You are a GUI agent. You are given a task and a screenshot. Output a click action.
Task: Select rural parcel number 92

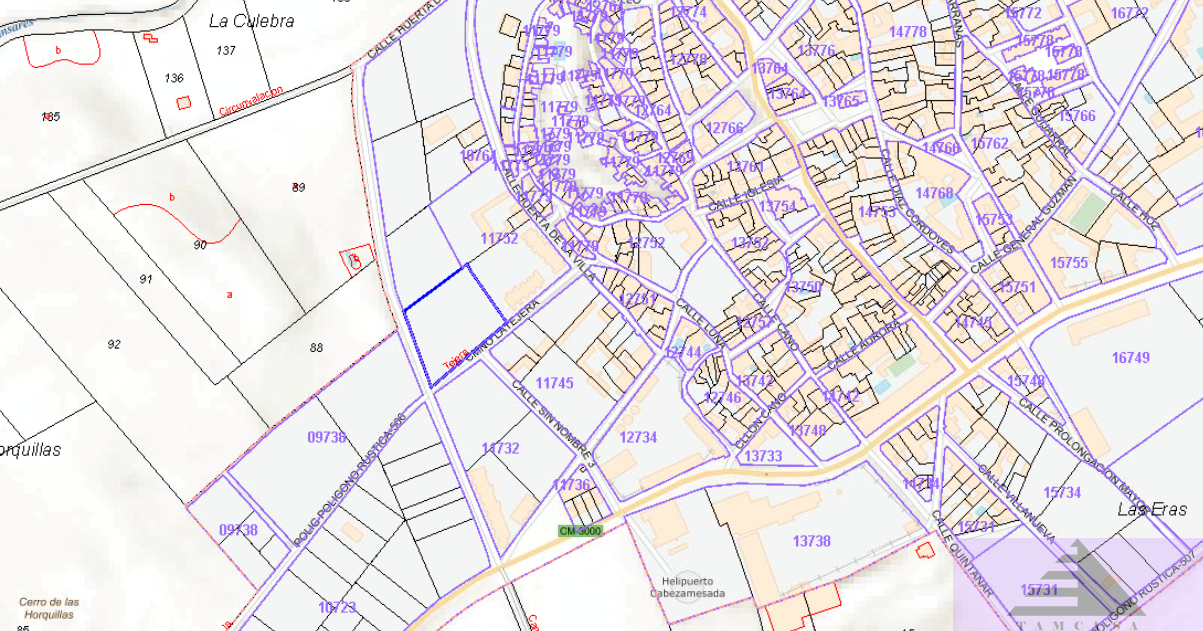113,344
